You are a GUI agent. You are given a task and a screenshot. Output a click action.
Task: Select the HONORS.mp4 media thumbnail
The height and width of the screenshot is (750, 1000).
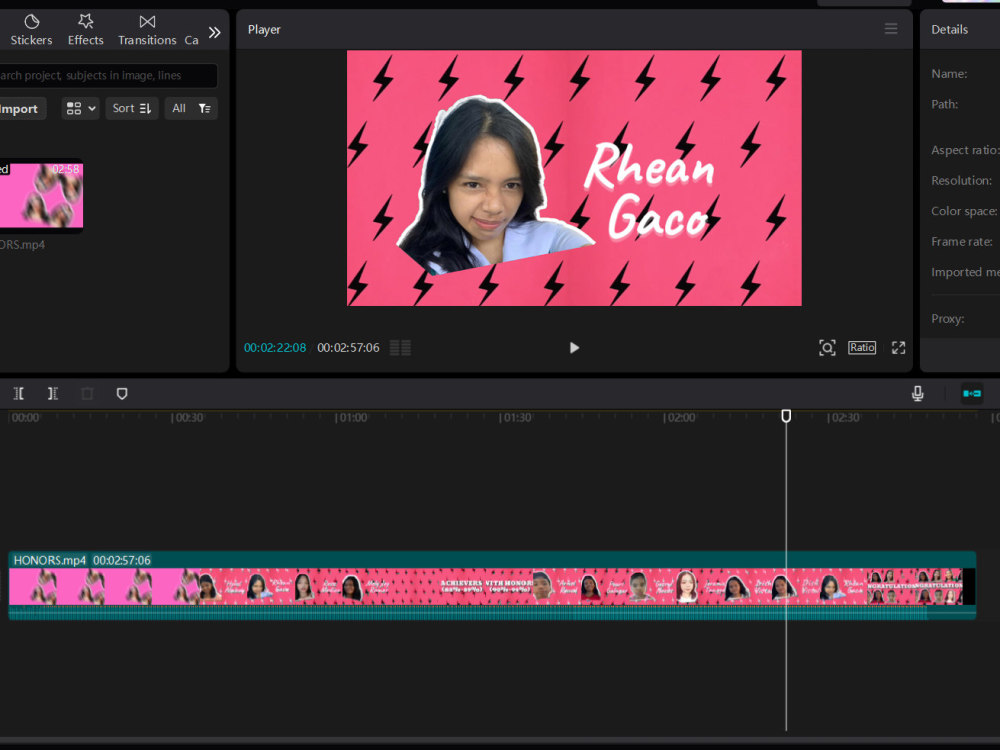click(x=41, y=196)
